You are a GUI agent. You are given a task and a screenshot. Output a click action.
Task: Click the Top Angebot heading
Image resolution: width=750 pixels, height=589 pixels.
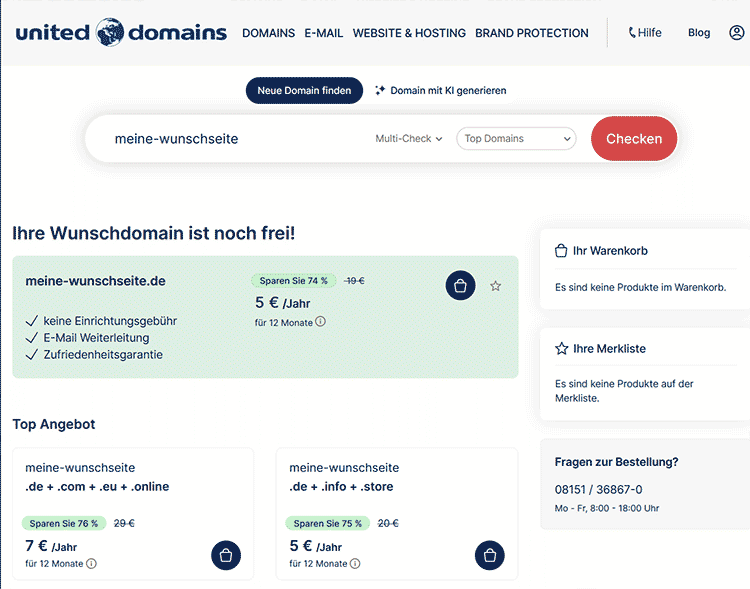coord(54,424)
